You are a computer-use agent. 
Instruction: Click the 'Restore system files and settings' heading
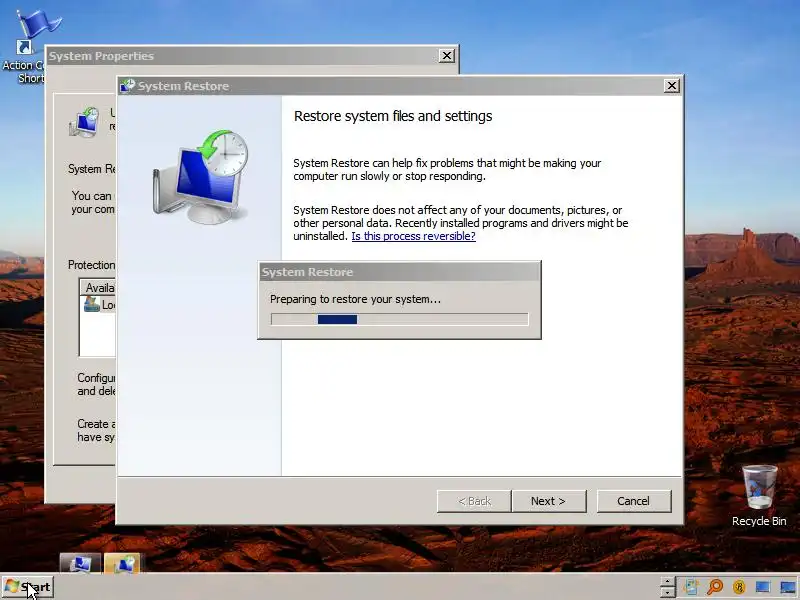point(393,116)
